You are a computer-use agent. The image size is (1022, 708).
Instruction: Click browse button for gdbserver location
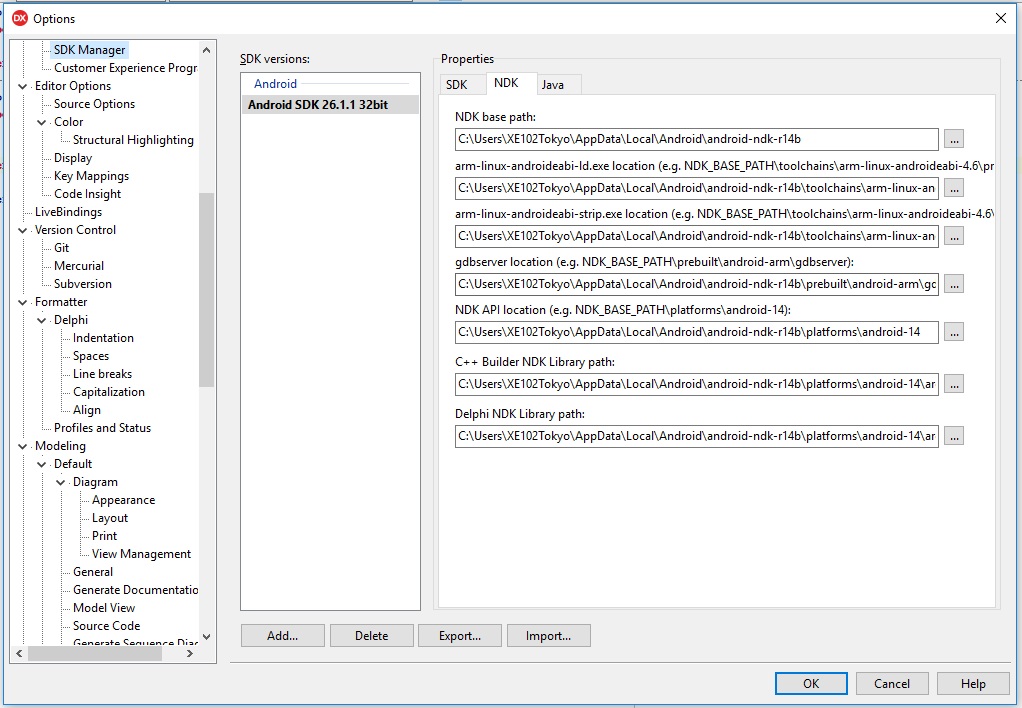[x=953, y=284]
